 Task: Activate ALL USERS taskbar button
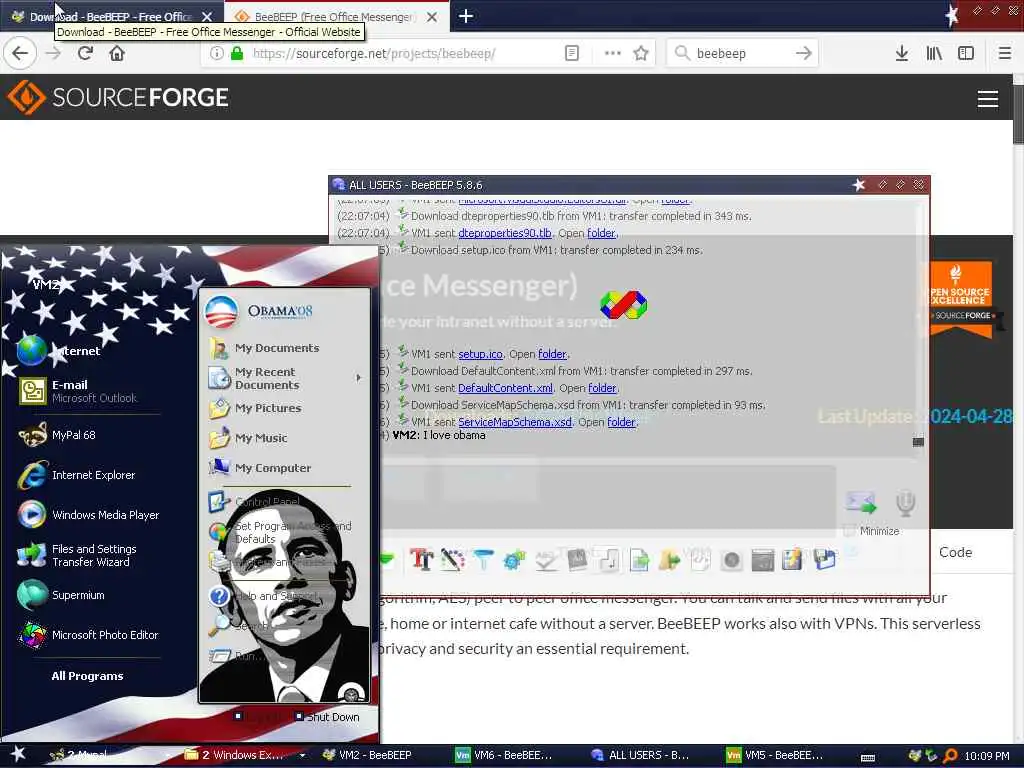click(640, 756)
